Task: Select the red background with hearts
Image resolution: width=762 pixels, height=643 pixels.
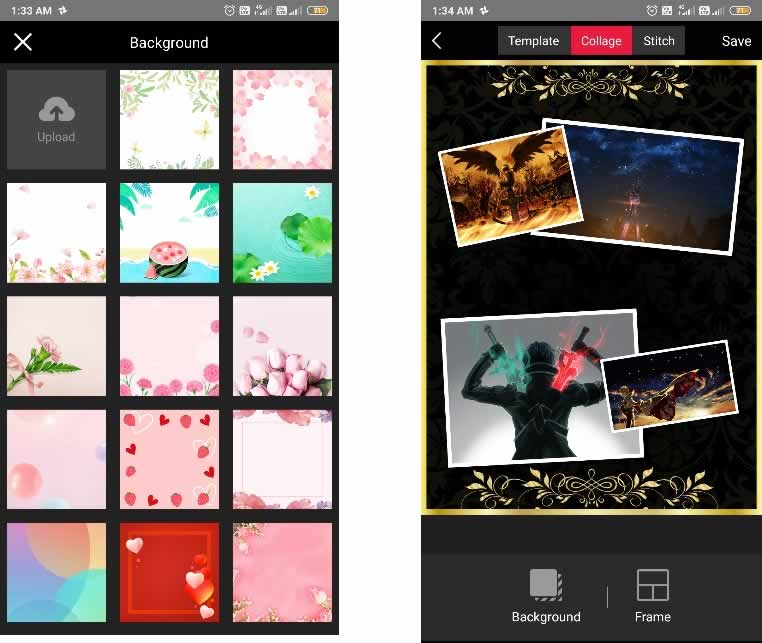Action: coord(169,573)
